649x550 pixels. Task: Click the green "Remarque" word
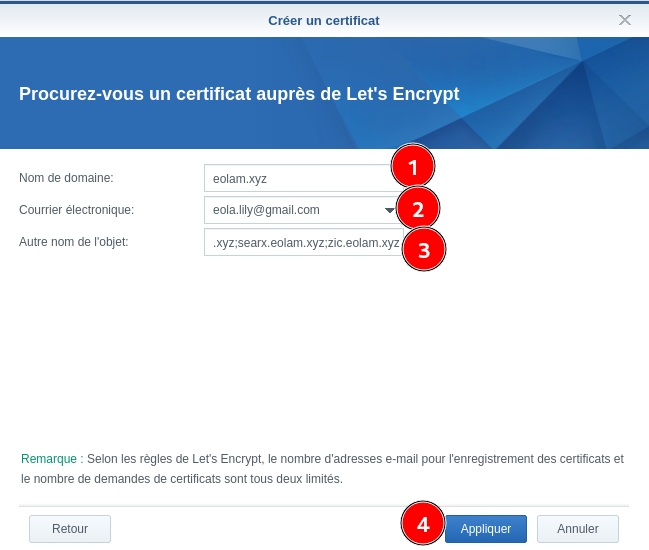click(x=48, y=459)
